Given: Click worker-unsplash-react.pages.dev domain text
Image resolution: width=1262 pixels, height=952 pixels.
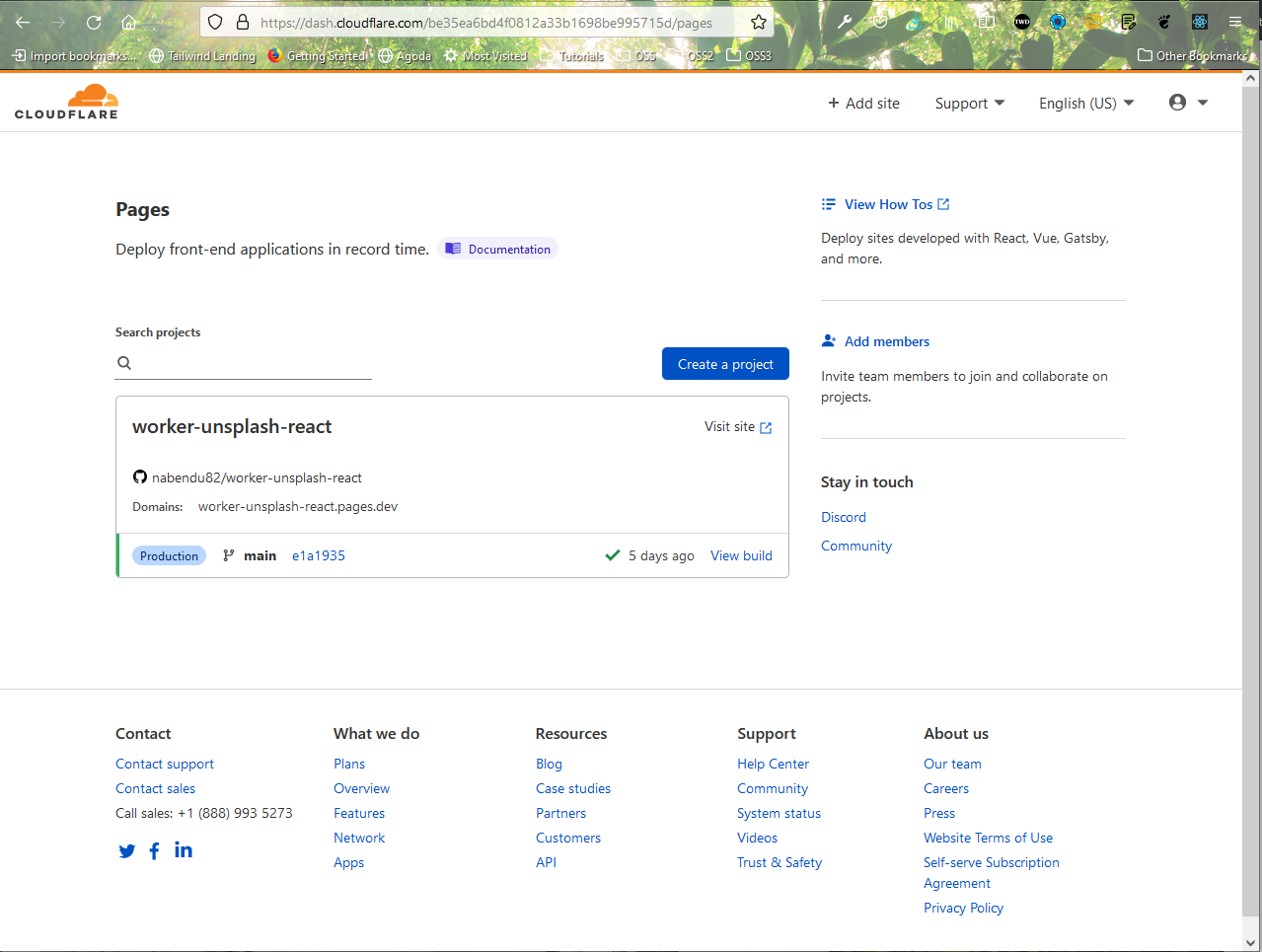Looking at the screenshot, I should pos(298,507).
